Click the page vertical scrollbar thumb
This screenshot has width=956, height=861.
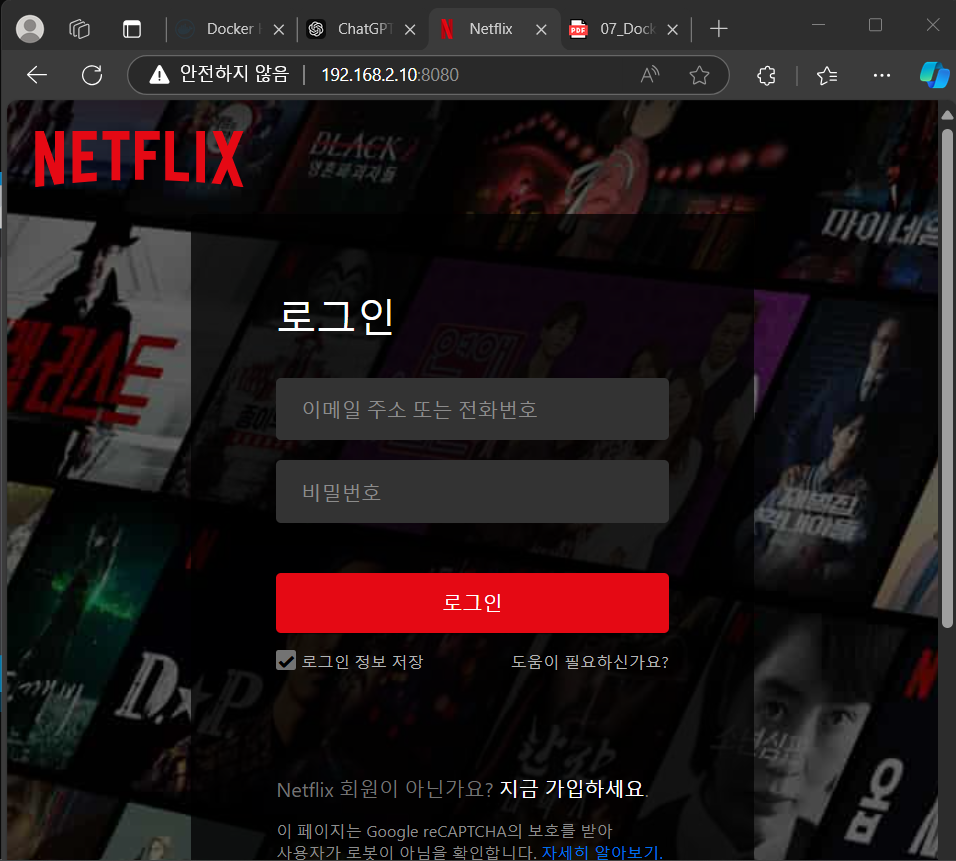(x=947, y=378)
